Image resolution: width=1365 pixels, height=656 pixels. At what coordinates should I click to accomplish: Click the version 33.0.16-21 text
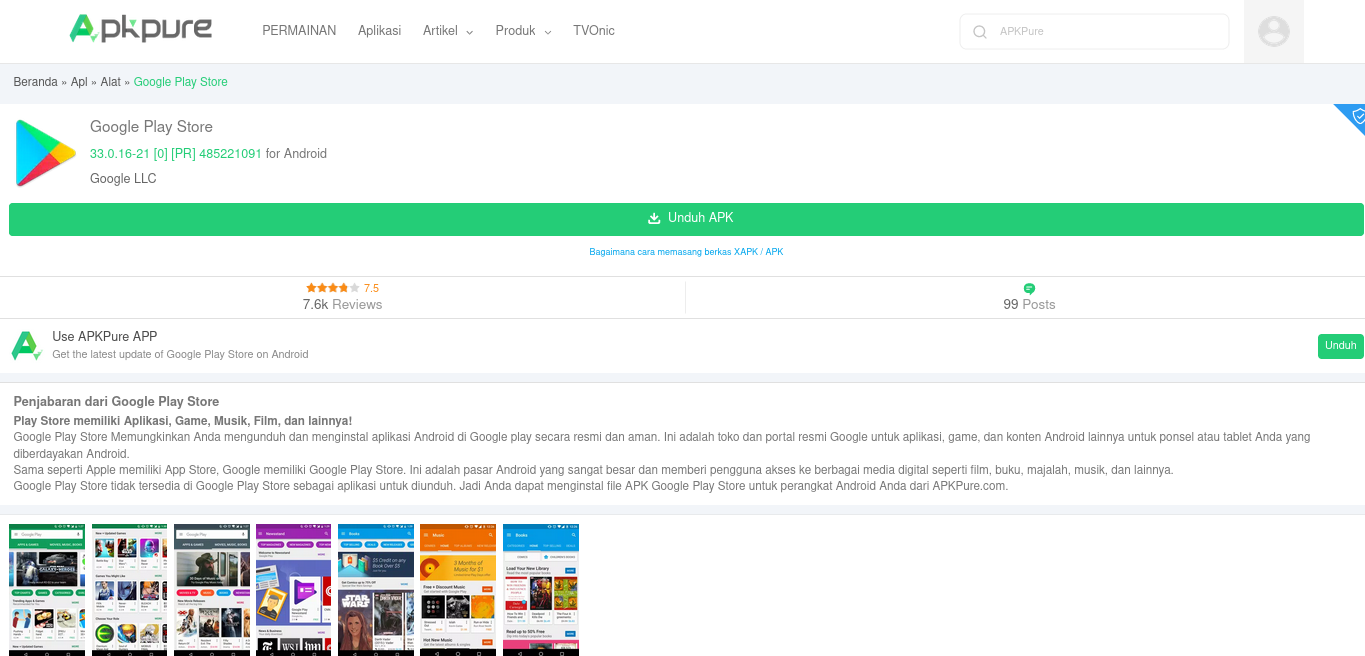[176, 154]
